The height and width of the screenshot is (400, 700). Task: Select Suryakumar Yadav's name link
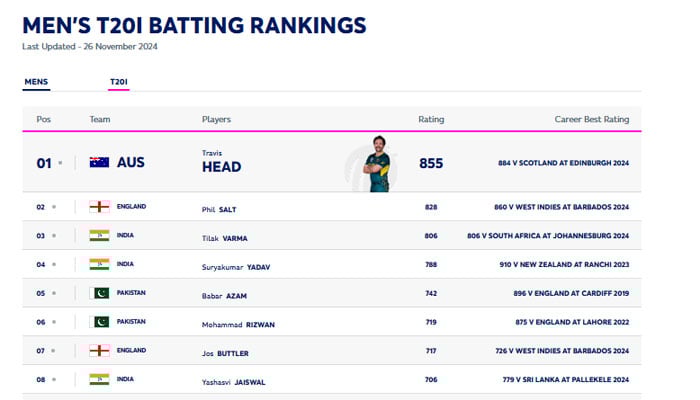pyautogui.click(x=237, y=266)
